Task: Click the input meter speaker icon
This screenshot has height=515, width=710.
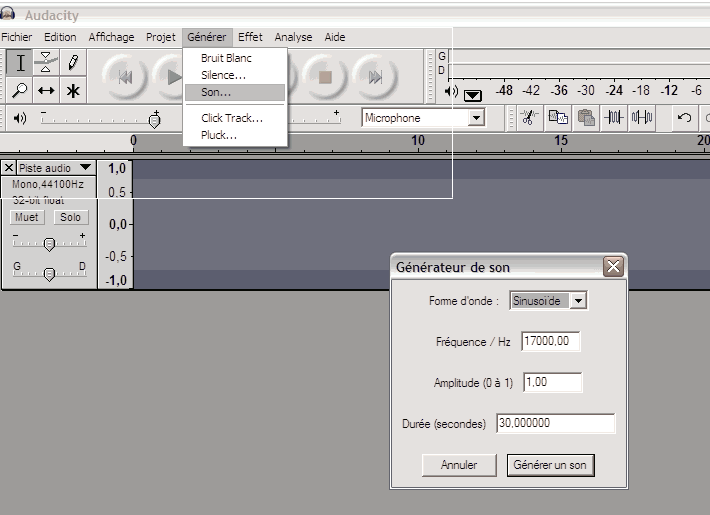Action: coord(451,91)
